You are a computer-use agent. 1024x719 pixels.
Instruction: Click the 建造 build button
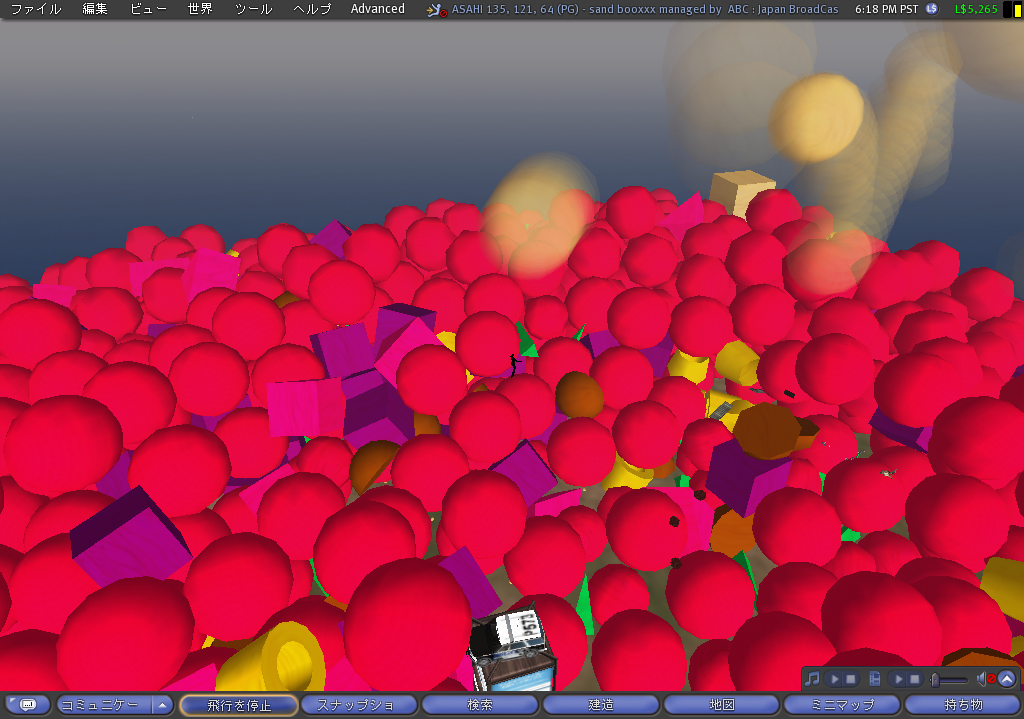601,705
